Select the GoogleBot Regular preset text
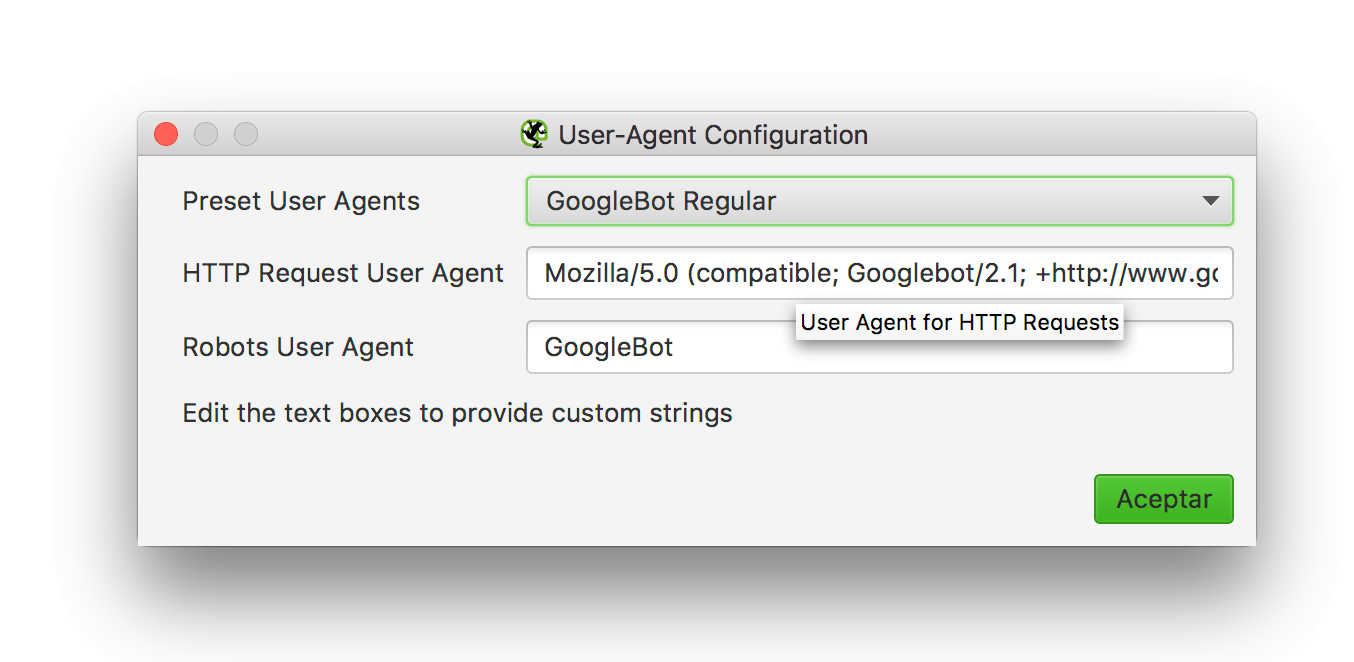The image size is (1354, 662). [x=661, y=201]
